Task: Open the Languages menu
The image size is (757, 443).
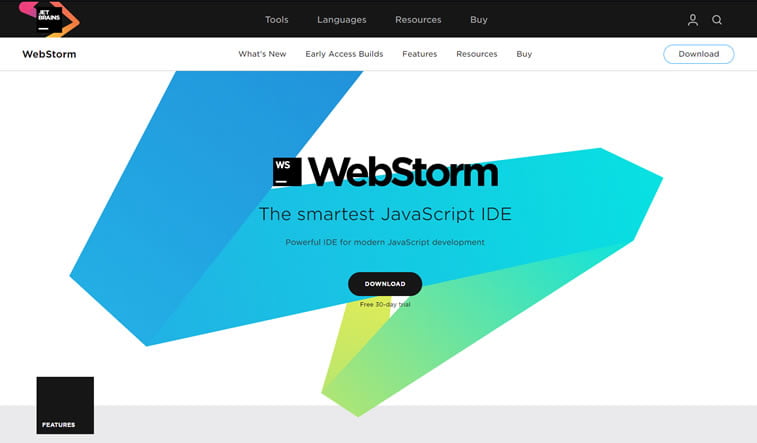Action: pos(342,20)
